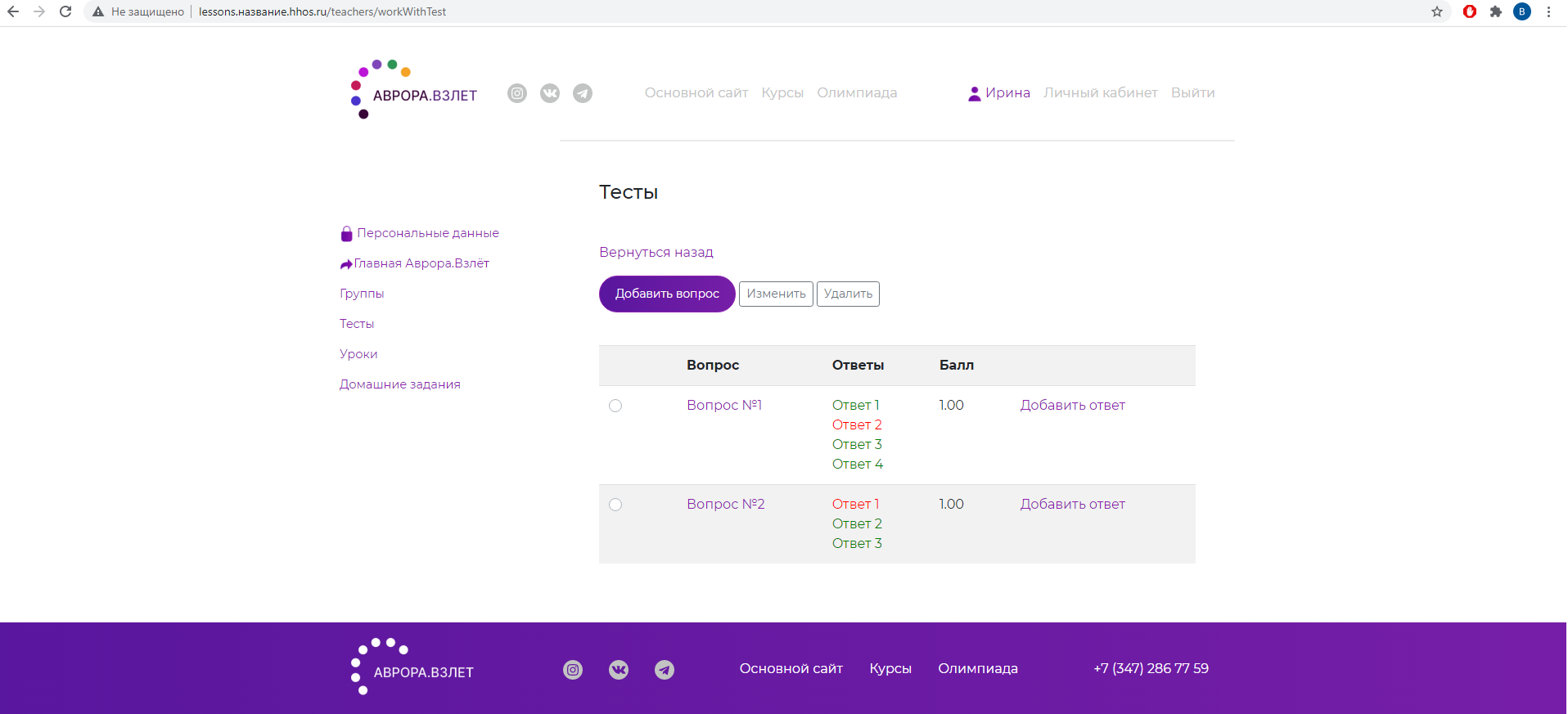Click Ответ 1 of Вопрос №2

coord(856,504)
